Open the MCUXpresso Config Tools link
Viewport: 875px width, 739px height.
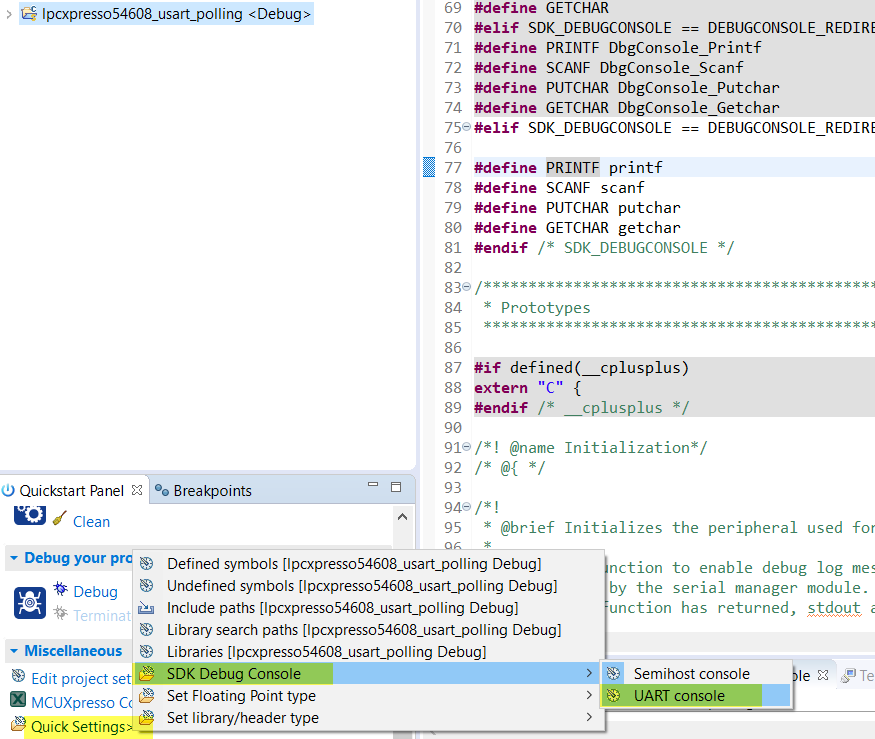81,703
